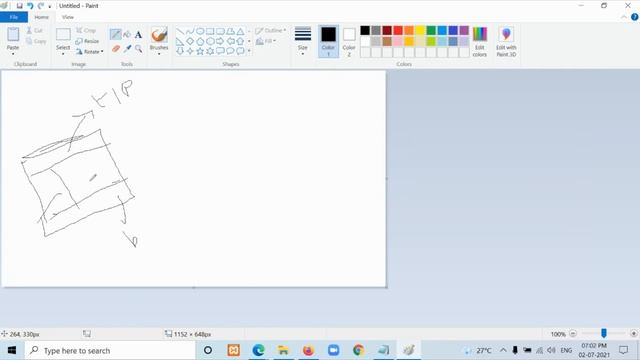Choose the Hexagon shape

(210, 41)
